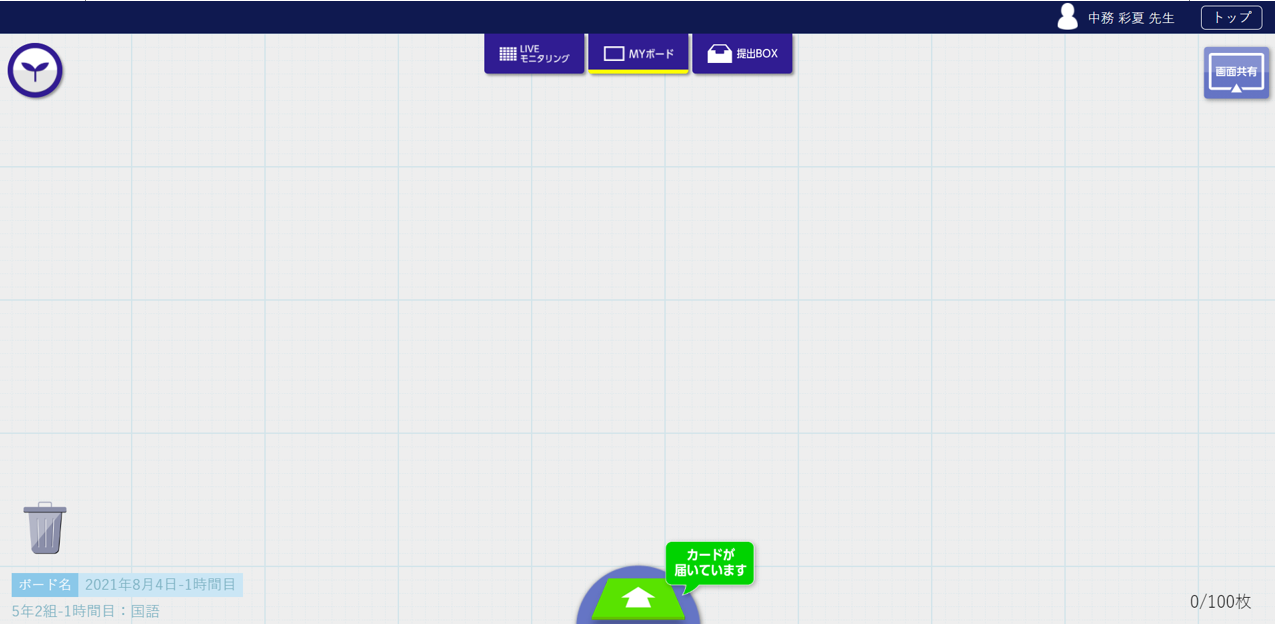
Task: Click the grid icon on LIVE モニタリング
Action: tap(507, 54)
